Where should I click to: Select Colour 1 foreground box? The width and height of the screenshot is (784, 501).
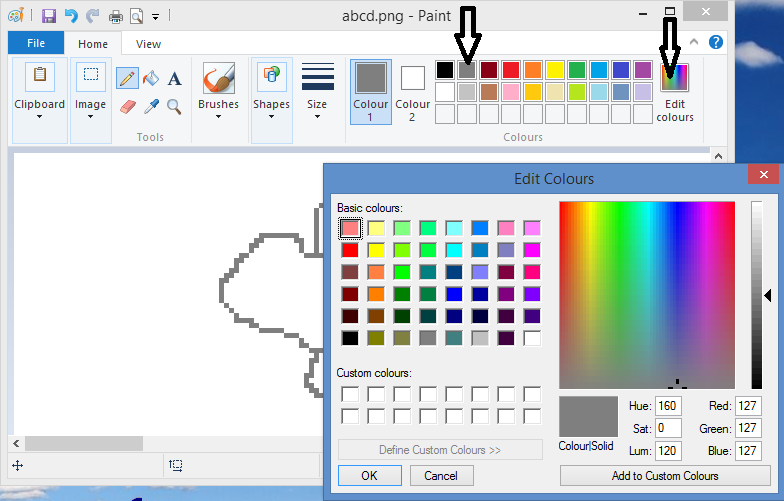tap(370, 92)
